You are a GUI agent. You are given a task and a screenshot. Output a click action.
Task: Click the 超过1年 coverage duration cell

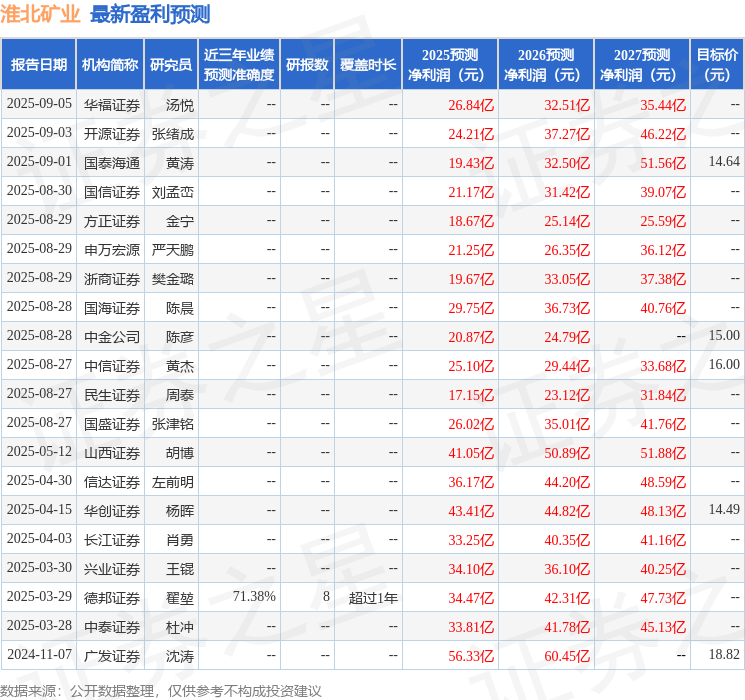tap(373, 598)
